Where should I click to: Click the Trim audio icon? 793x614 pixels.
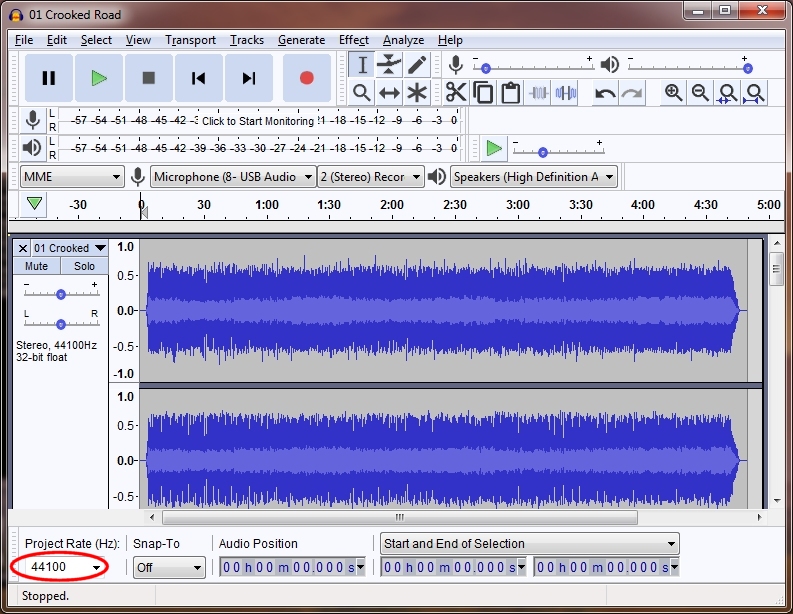click(538, 93)
